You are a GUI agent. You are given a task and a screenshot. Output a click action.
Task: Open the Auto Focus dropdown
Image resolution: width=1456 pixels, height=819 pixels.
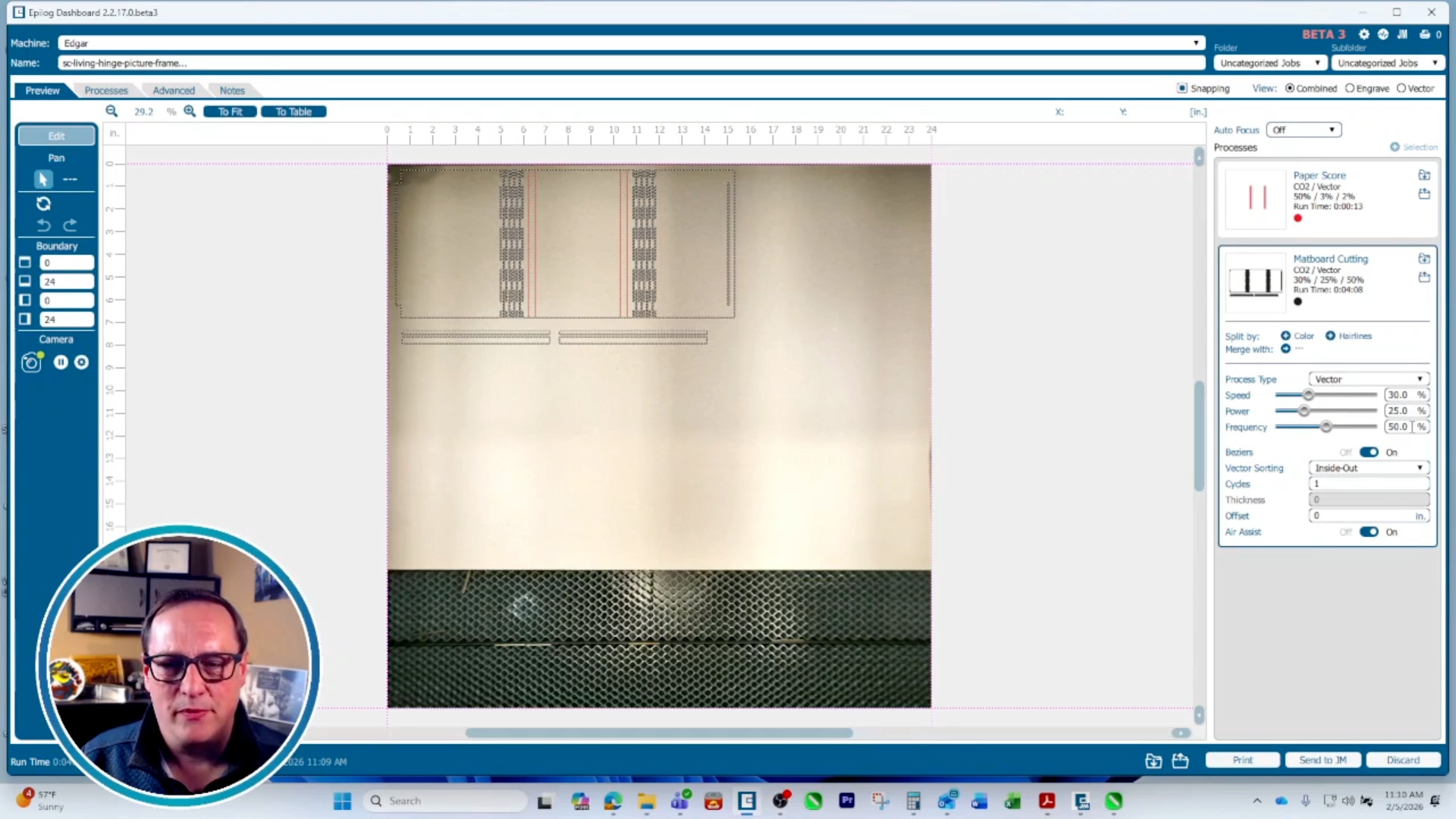click(x=1304, y=130)
